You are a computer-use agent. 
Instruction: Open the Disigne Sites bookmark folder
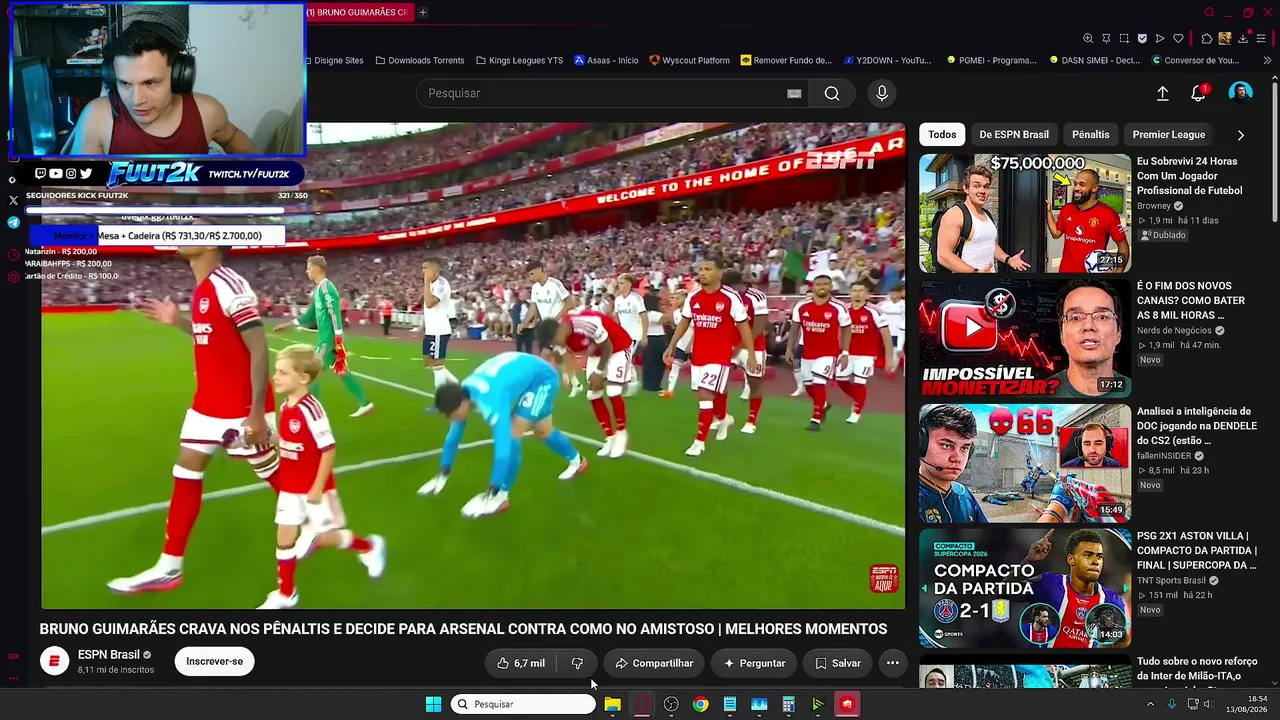pos(333,60)
